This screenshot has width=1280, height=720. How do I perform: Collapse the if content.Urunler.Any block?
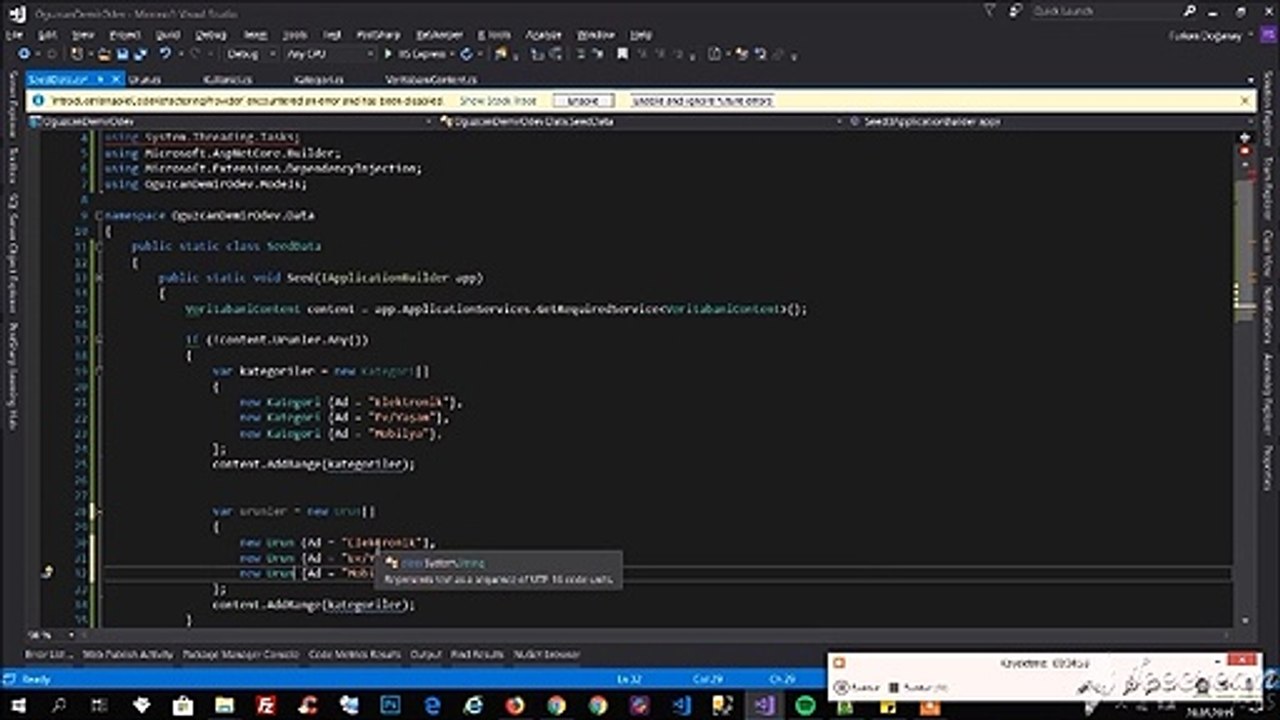click(x=97, y=340)
